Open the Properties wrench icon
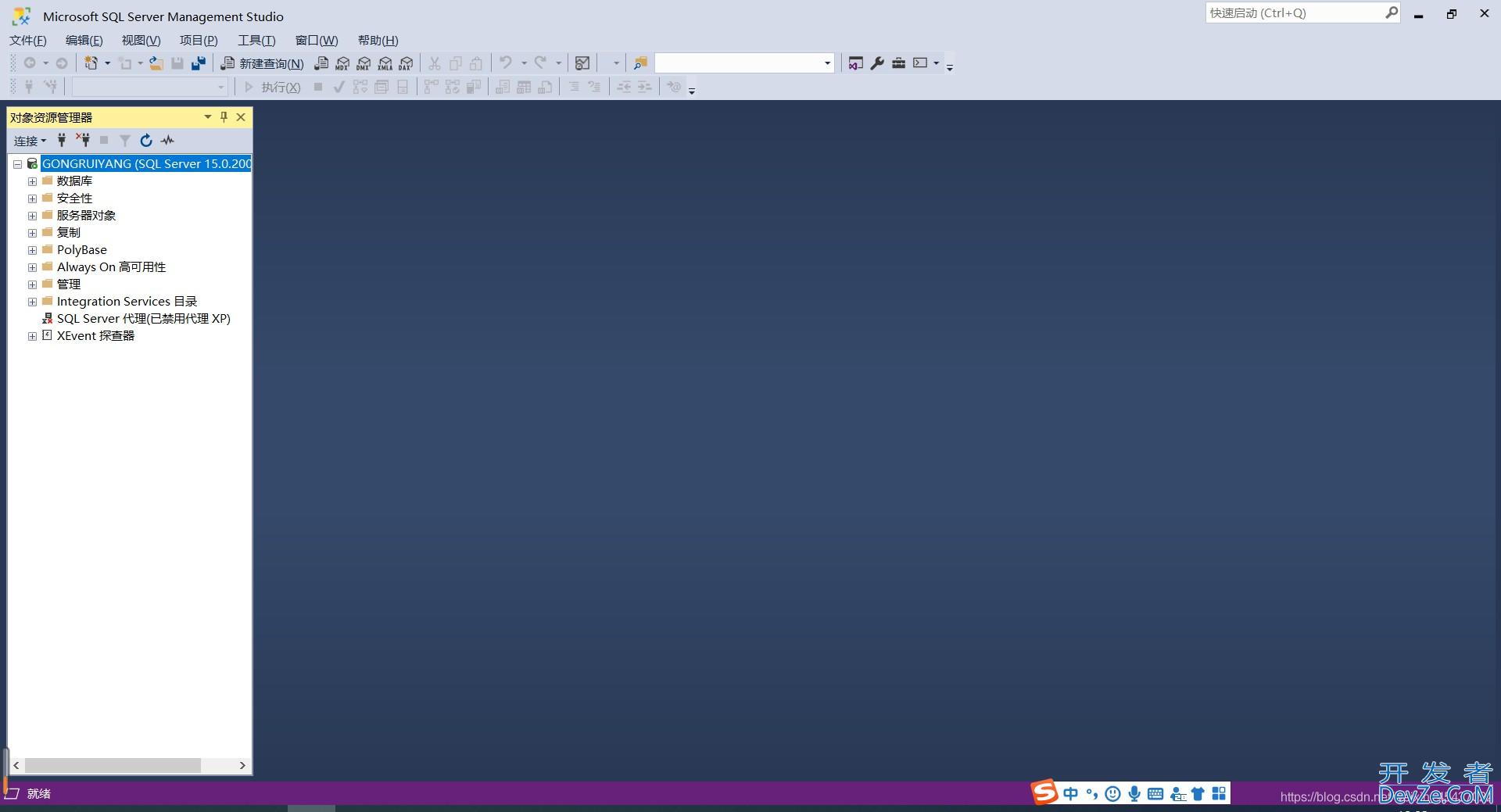This screenshot has height=812, width=1501. point(877,63)
